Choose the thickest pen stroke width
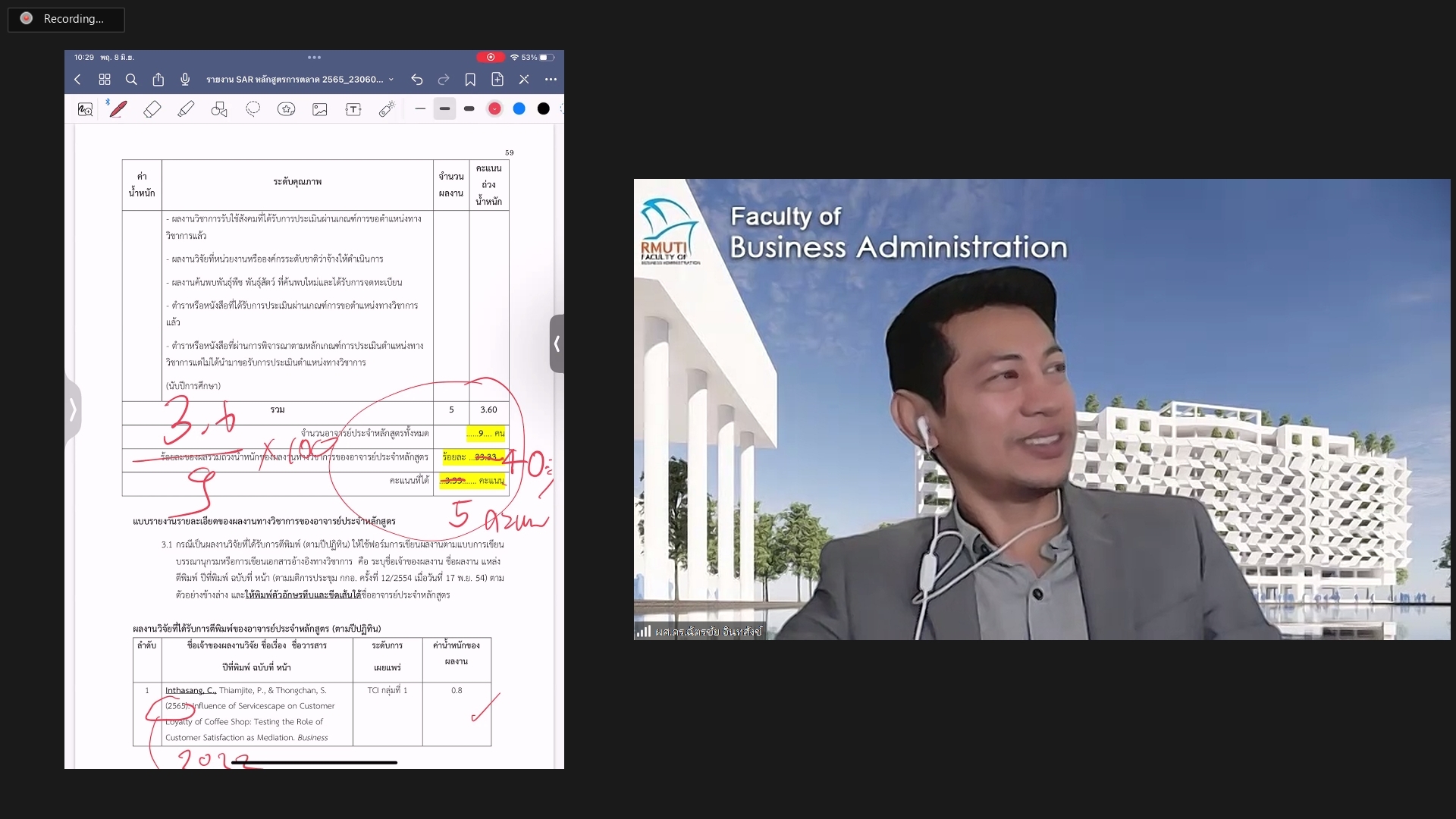This screenshot has width=1456, height=819. coord(469,109)
